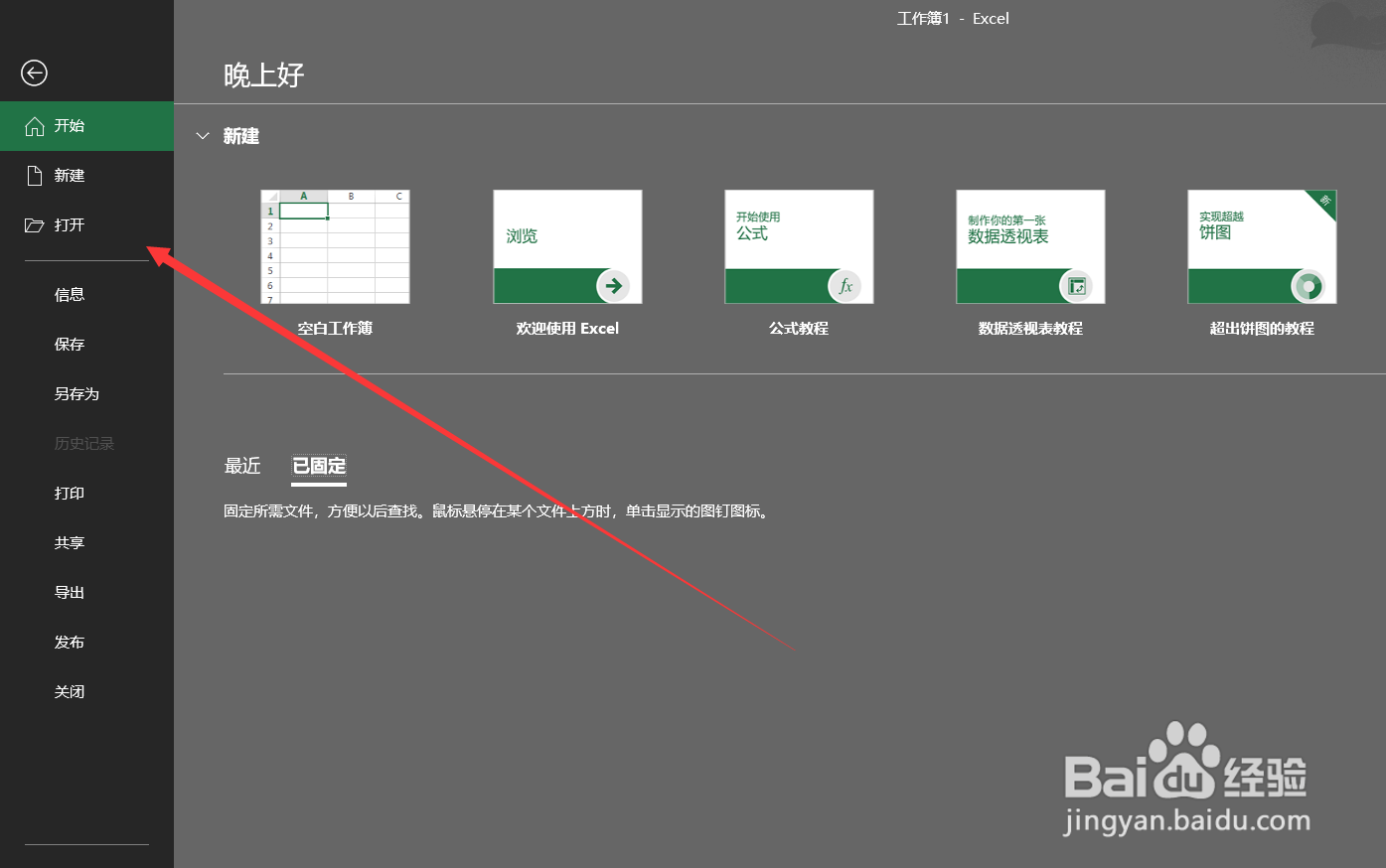Click the 新建 section heading text
1386x868 pixels.
click(241, 136)
